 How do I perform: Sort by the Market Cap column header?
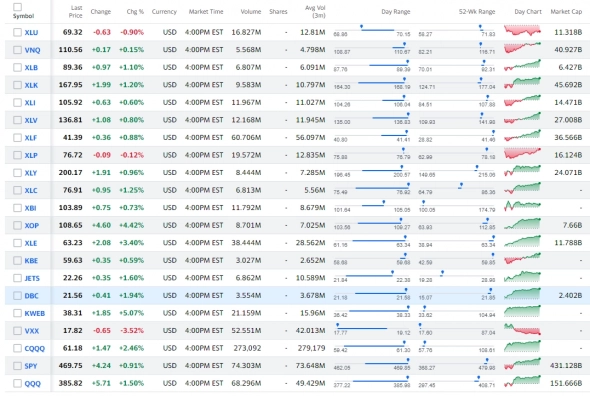[566, 12]
